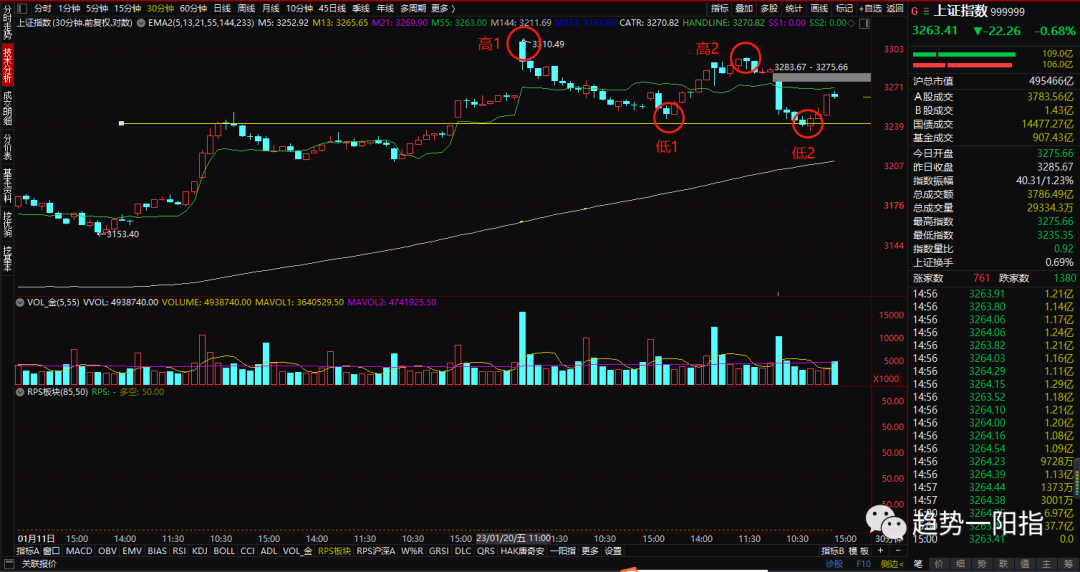Switch to the 60分钟 timeframe
The height and width of the screenshot is (572, 1080).
(x=193, y=8)
